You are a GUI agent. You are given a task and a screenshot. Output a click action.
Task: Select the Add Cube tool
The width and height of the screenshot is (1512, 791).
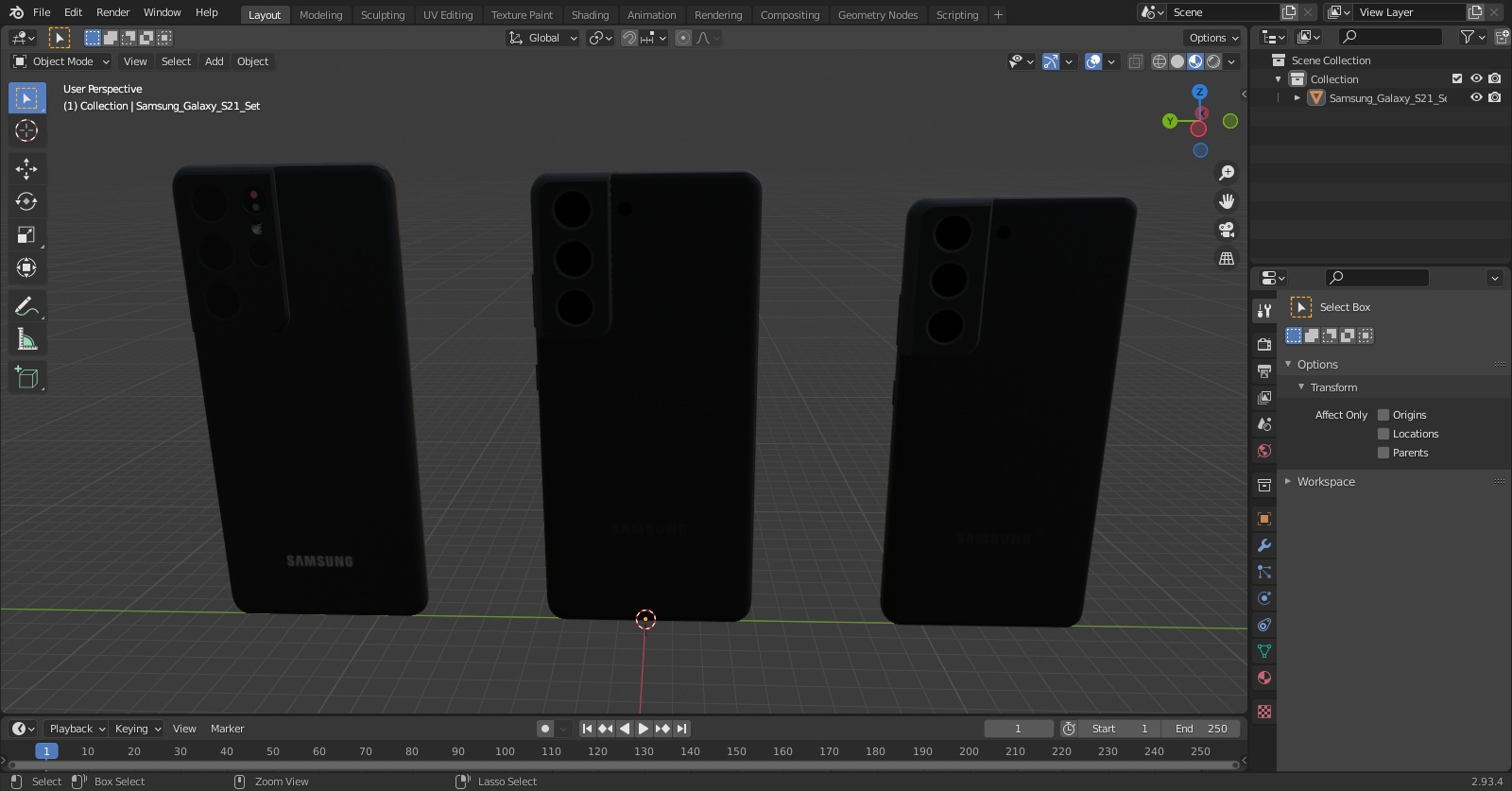point(26,378)
